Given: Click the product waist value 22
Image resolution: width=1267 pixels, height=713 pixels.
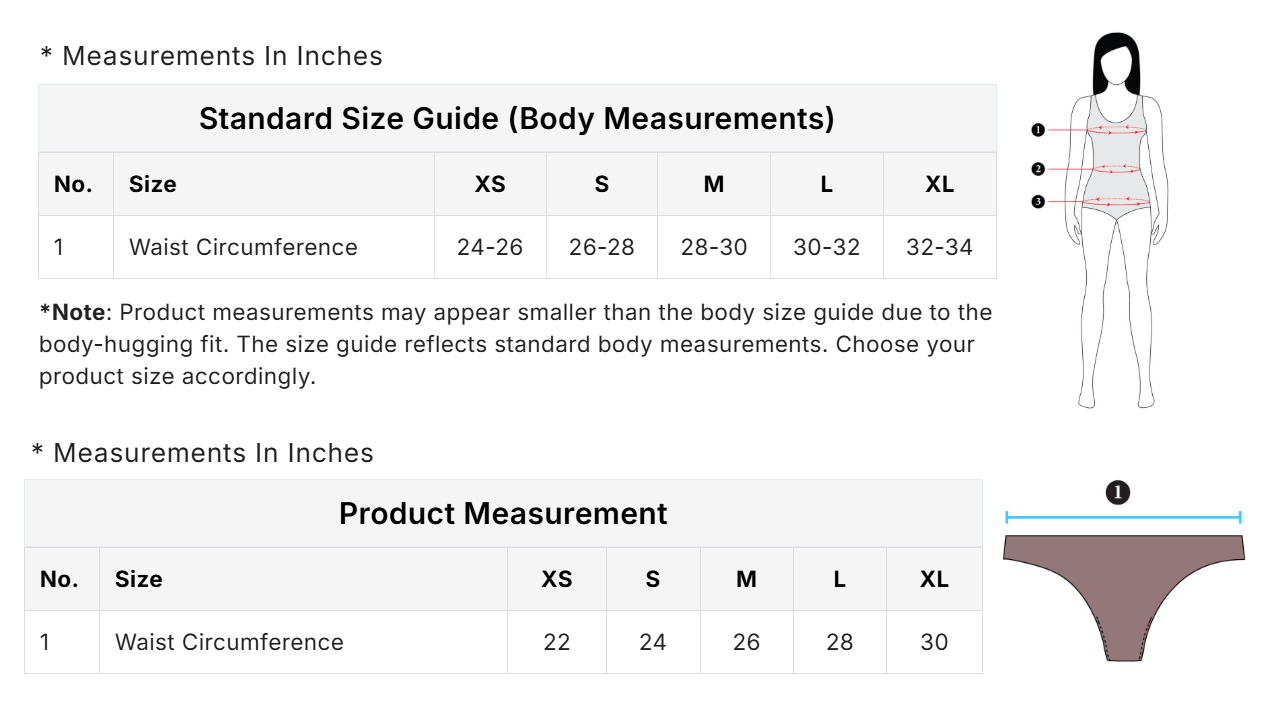Looking at the screenshot, I should tap(557, 642).
